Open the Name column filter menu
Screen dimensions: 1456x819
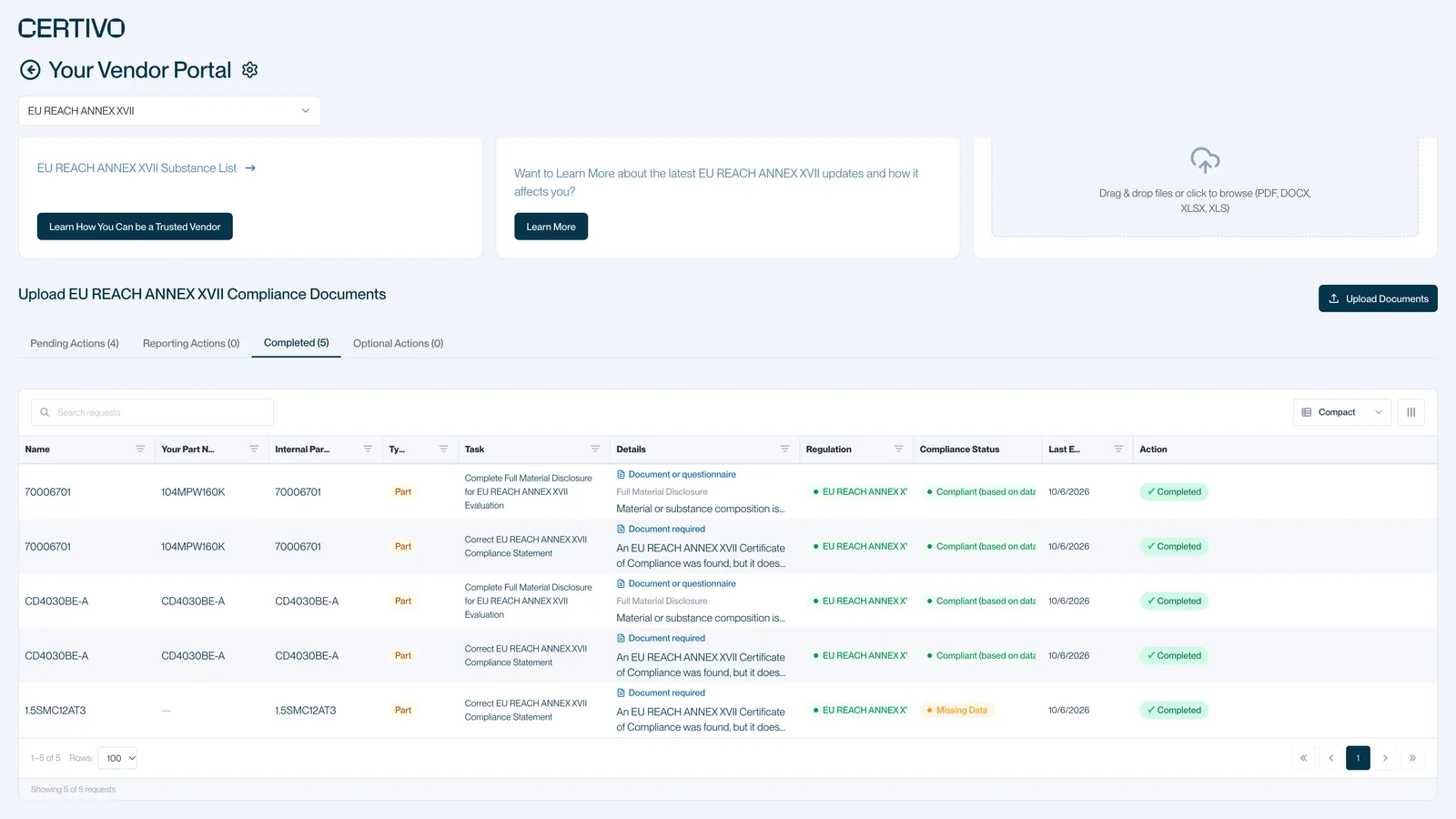pyautogui.click(x=140, y=450)
